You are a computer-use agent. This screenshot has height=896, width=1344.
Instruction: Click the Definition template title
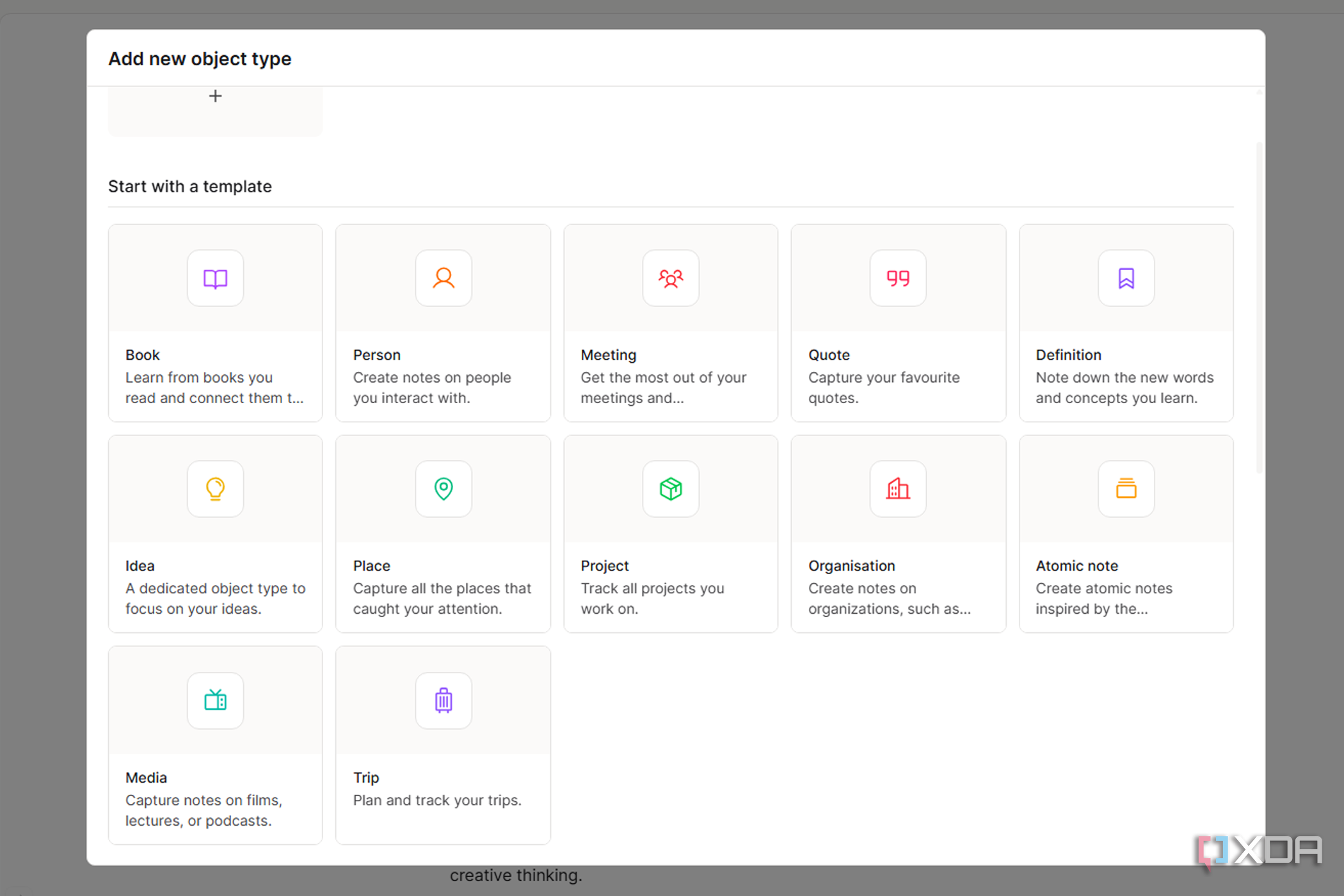(1068, 355)
